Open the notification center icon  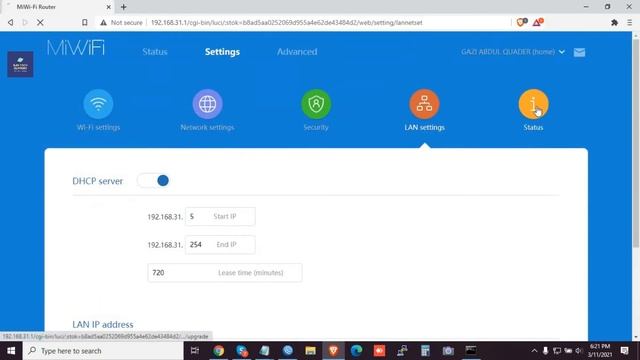(624, 351)
